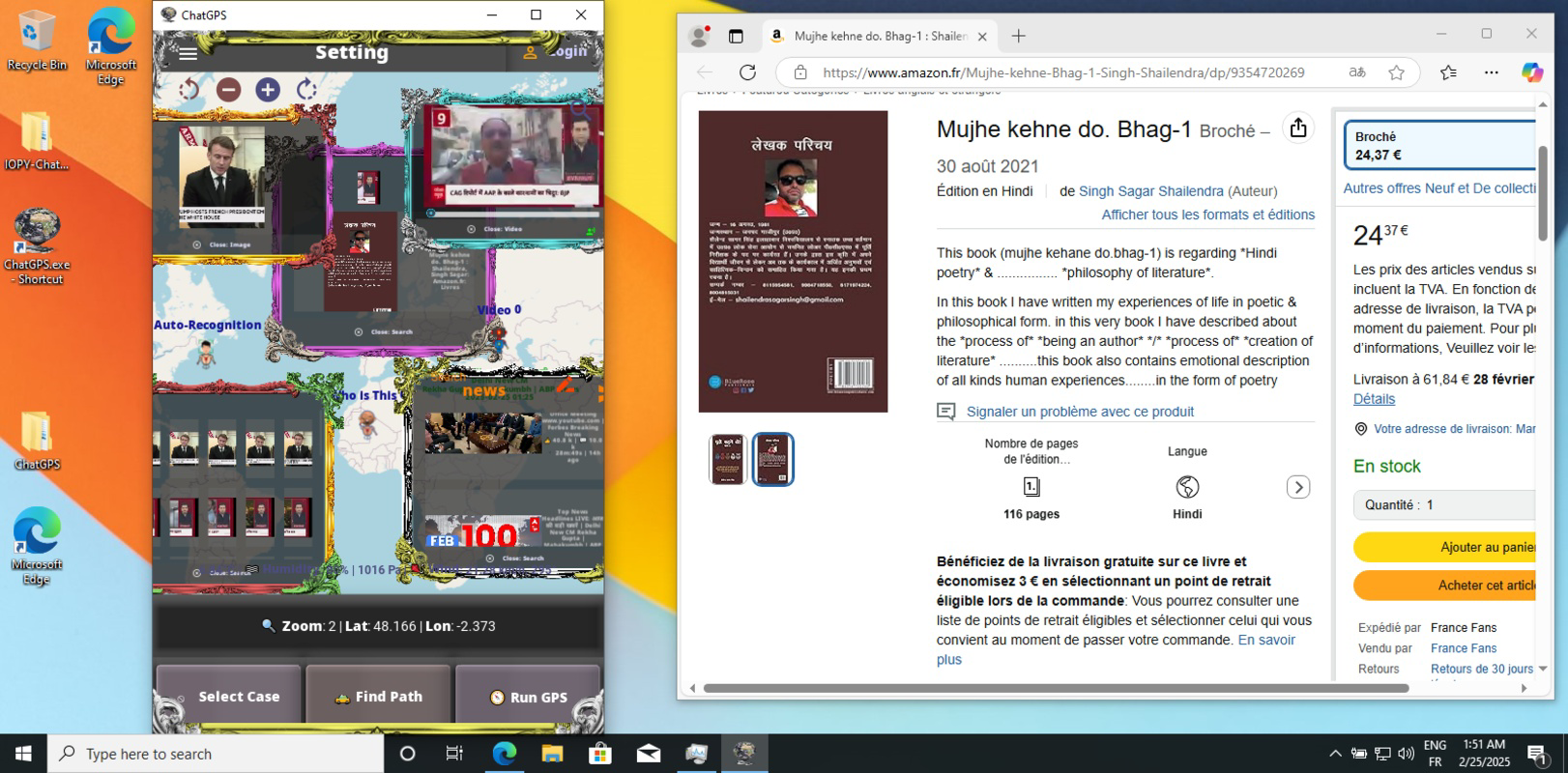Click the Run GPS button
This screenshot has height=773, width=1568.
coord(528,696)
